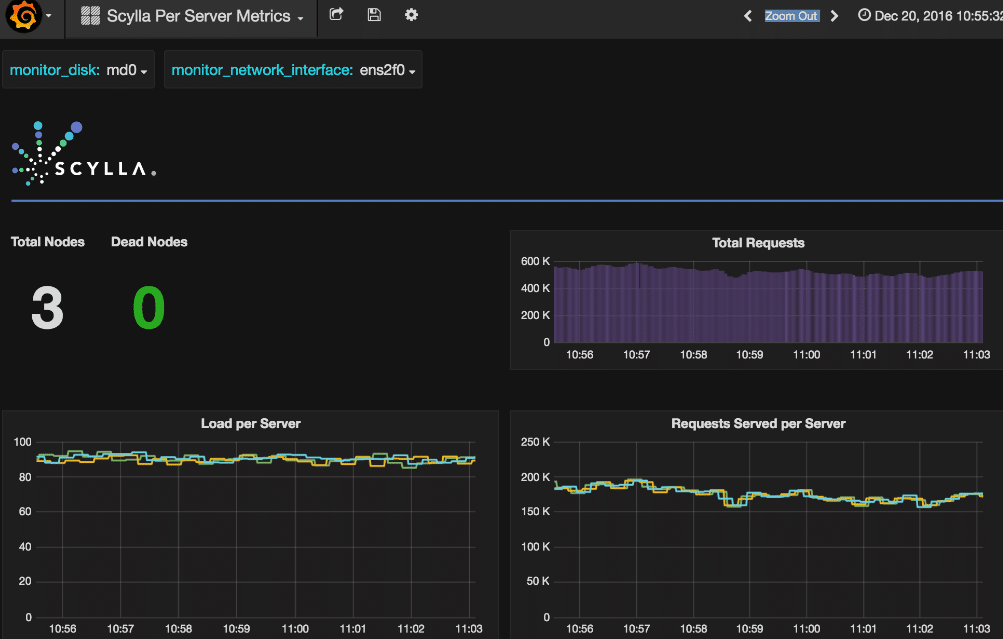This screenshot has height=639, width=1003.
Task: Expand the monitor_disk md0 dropdown
Action: point(127,70)
